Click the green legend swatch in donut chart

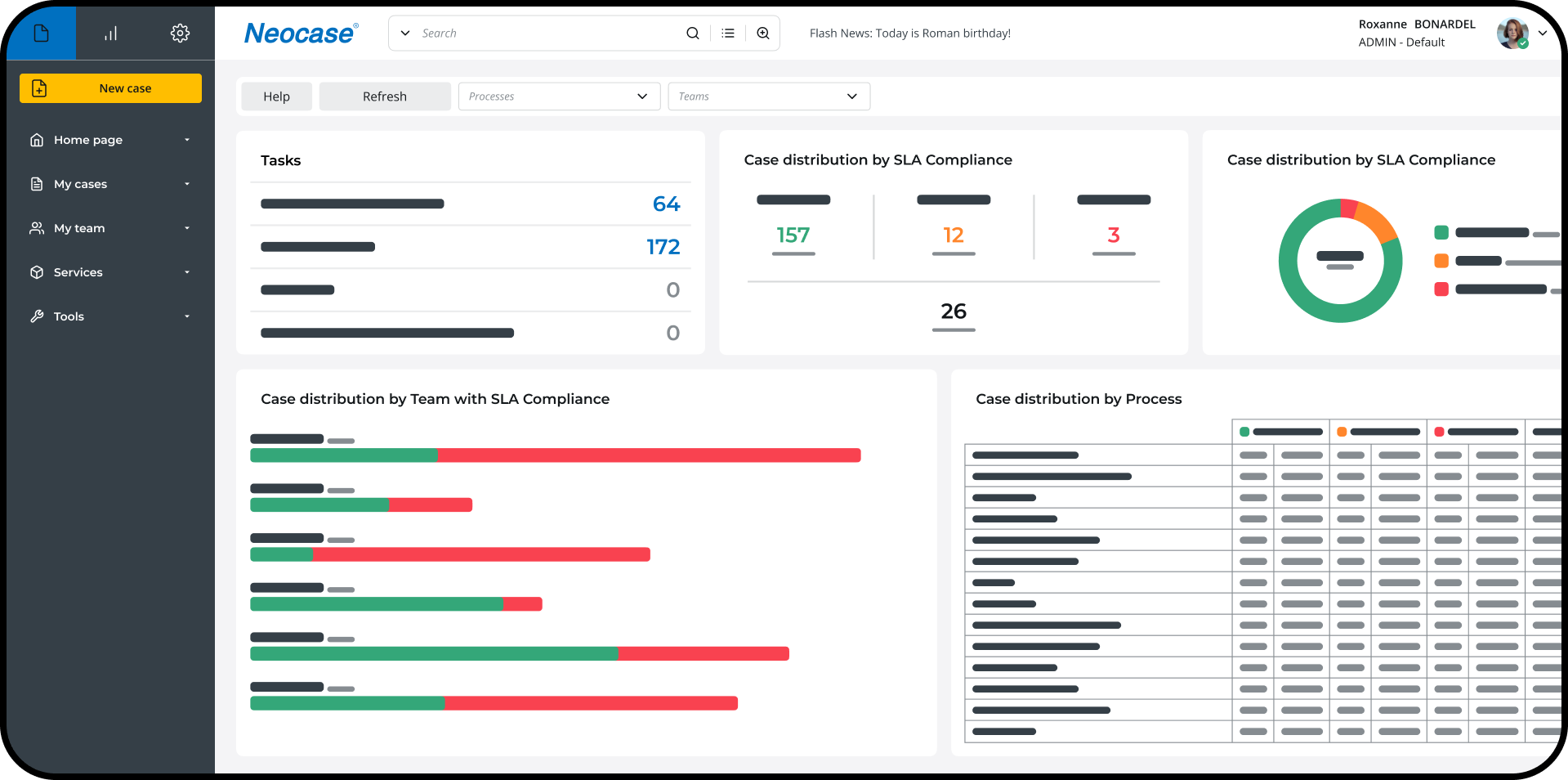pyautogui.click(x=1441, y=233)
